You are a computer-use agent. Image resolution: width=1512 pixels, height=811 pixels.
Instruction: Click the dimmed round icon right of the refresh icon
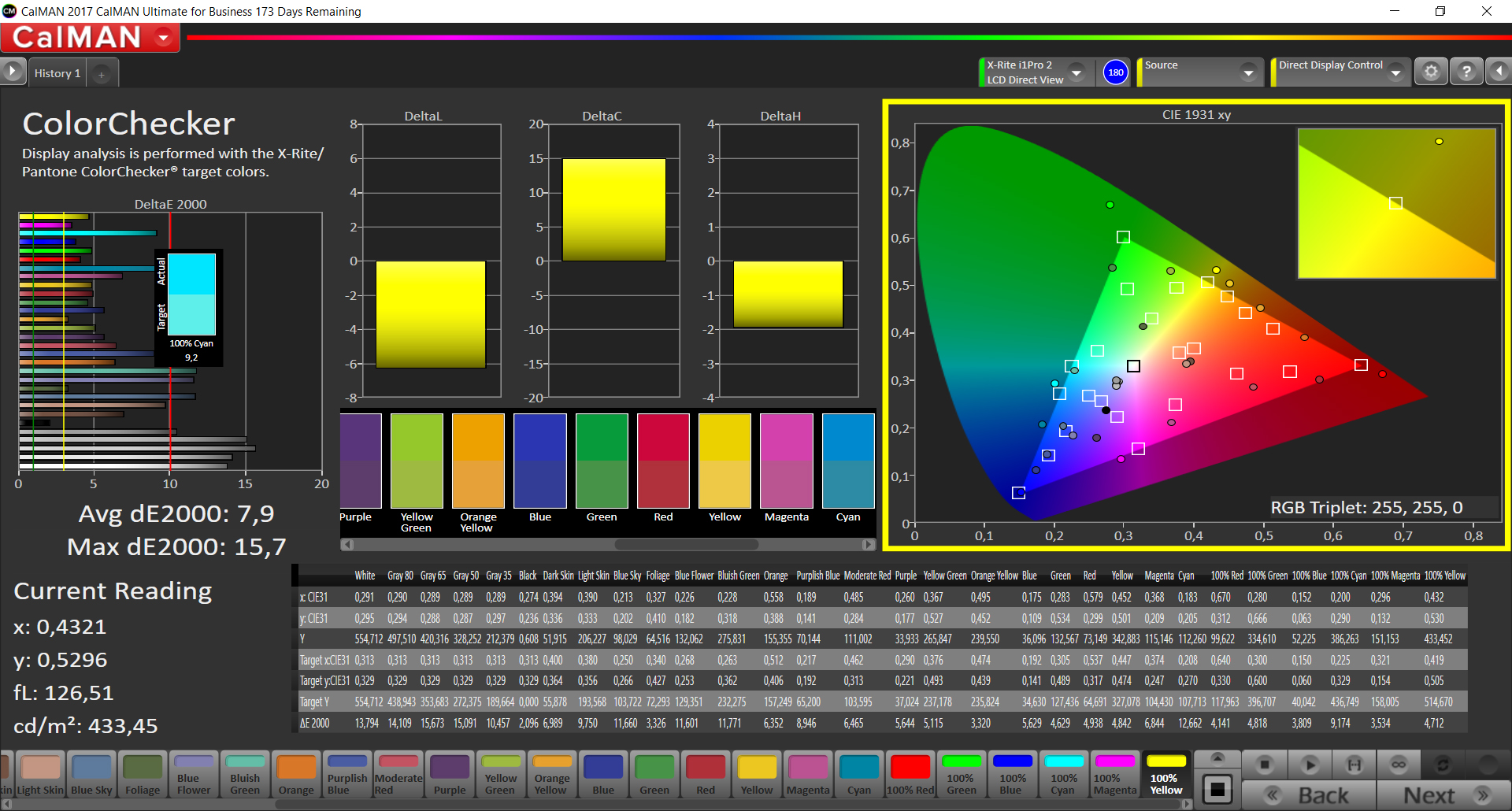pos(1488,764)
